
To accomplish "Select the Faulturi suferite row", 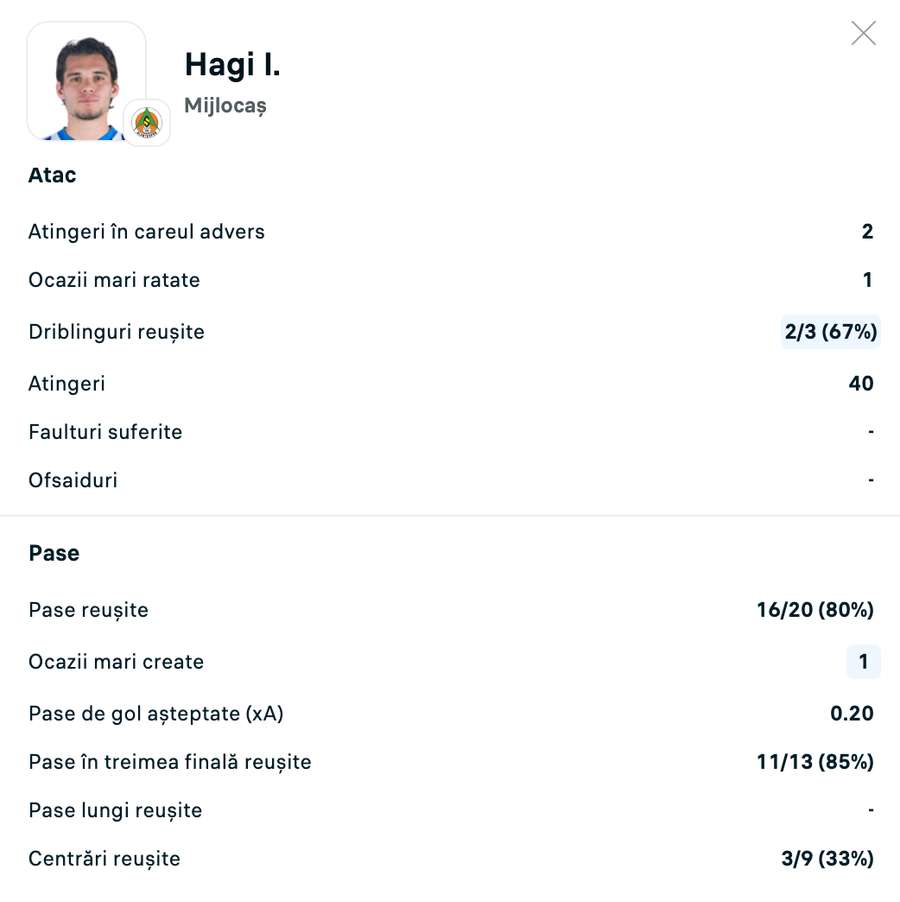I will pos(105,432).
